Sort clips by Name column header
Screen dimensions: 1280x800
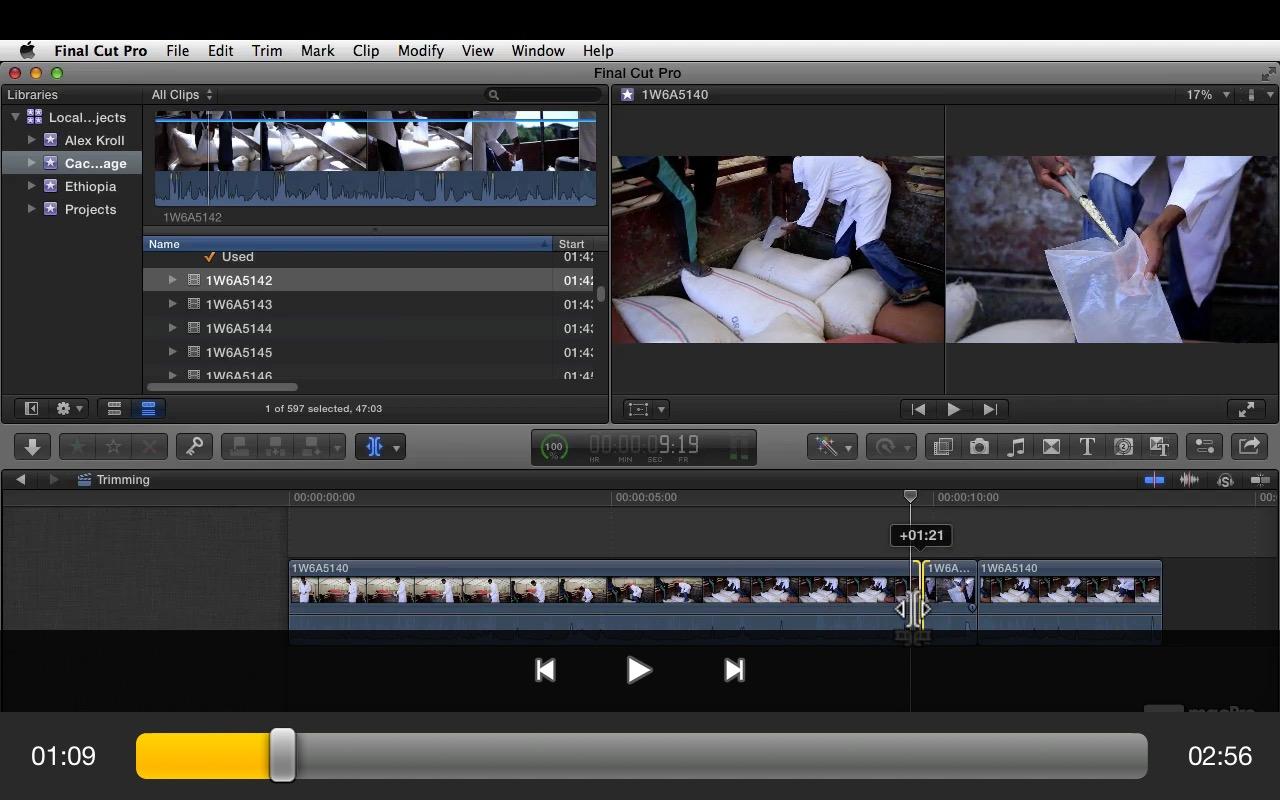click(348, 244)
